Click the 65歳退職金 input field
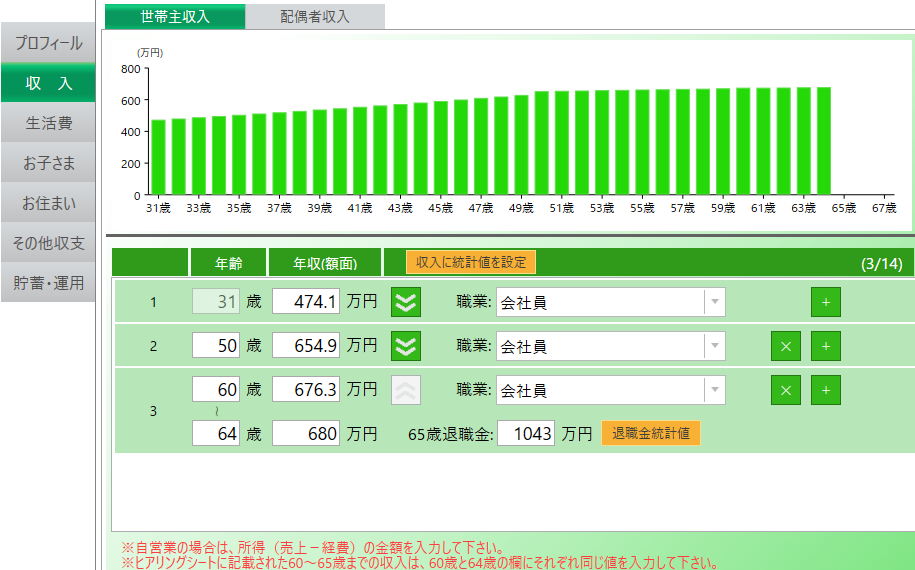Image resolution: width=915 pixels, height=570 pixels. pyautogui.click(x=526, y=434)
